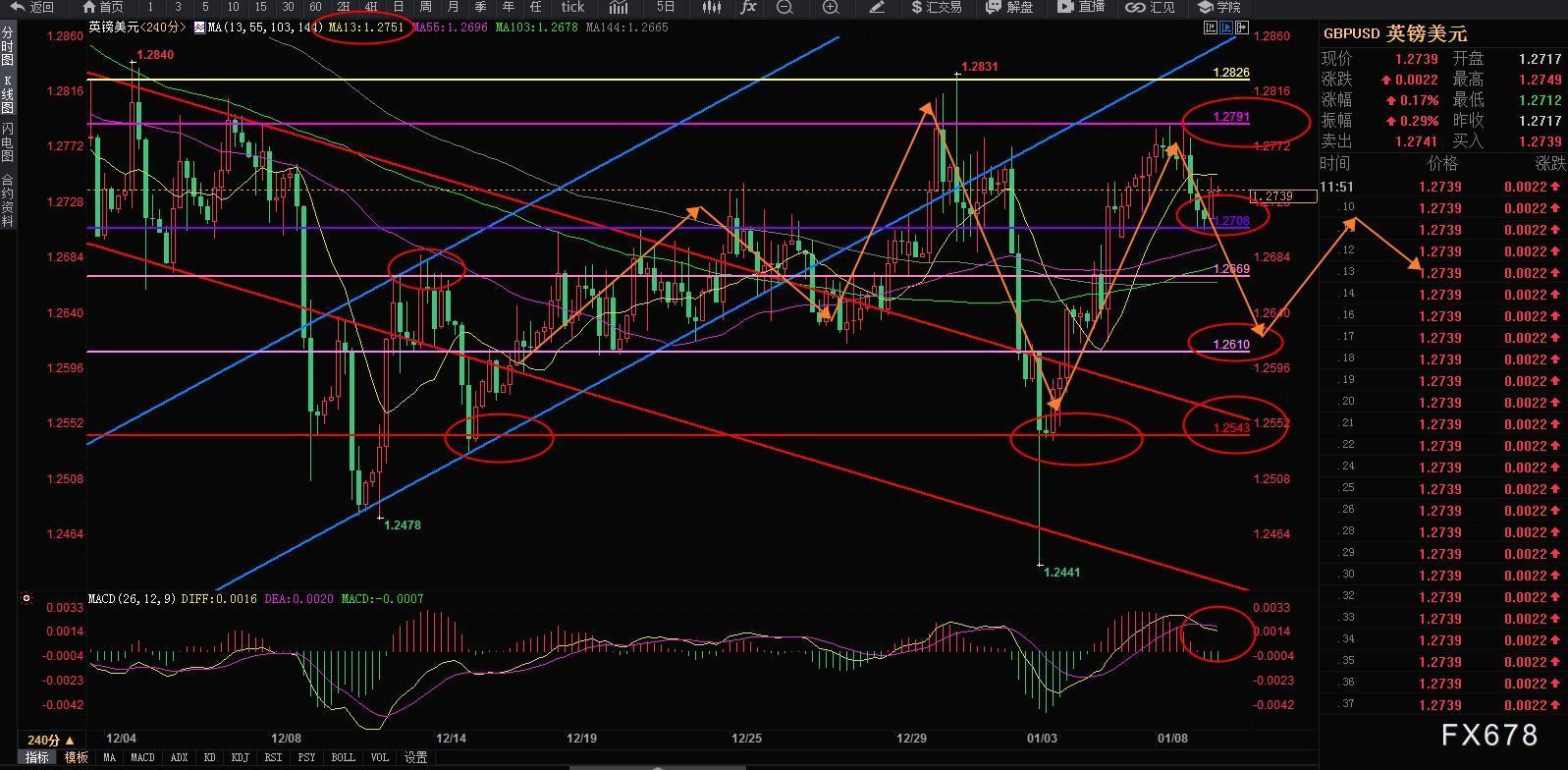Screen dimensions: 1568x770
Task: Select the 模板 templates tab
Action: tap(76, 757)
